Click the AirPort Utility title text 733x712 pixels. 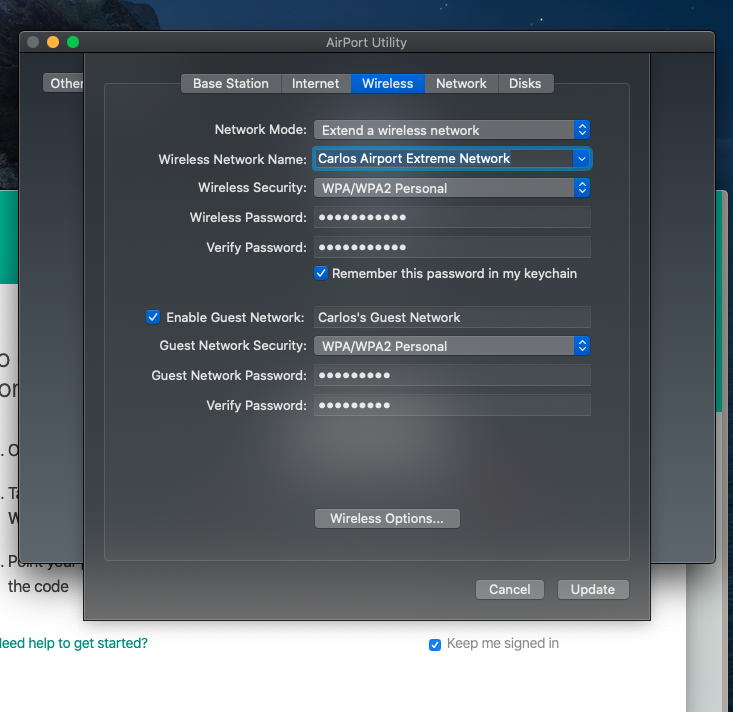pos(366,43)
